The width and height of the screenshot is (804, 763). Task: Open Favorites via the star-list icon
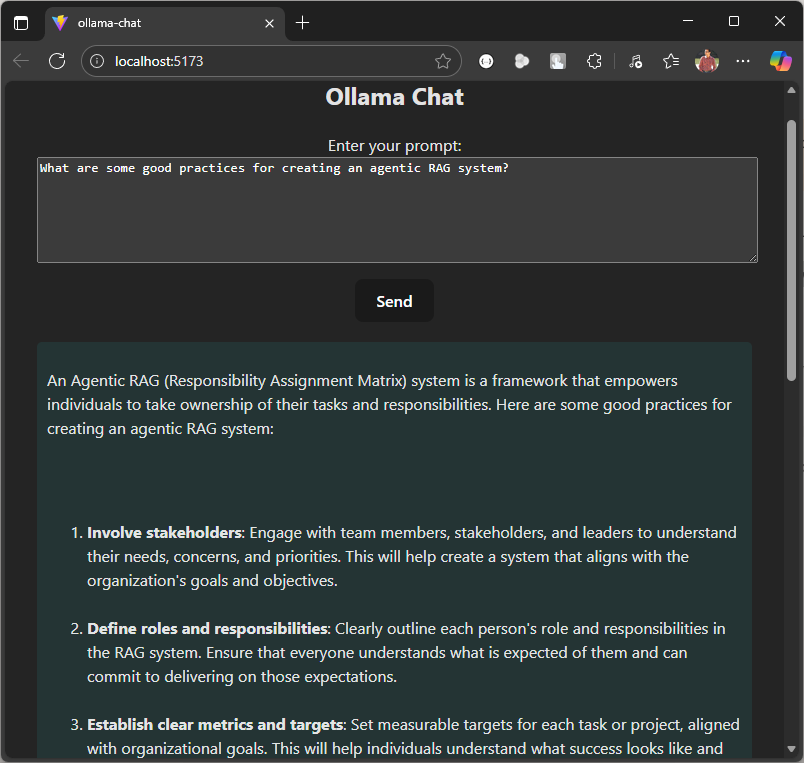tap(670, 61)
